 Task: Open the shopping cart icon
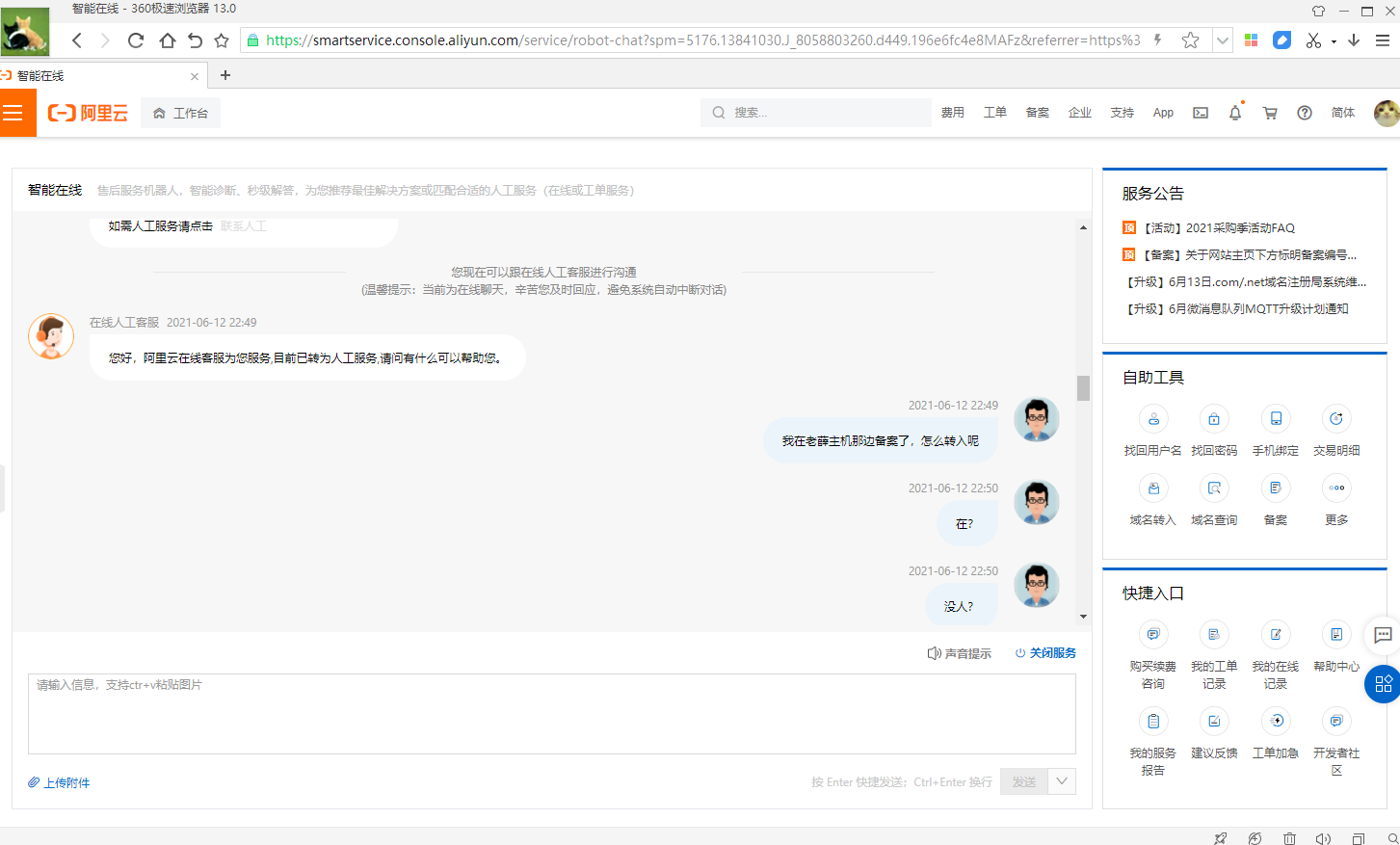pos(1270,113)
